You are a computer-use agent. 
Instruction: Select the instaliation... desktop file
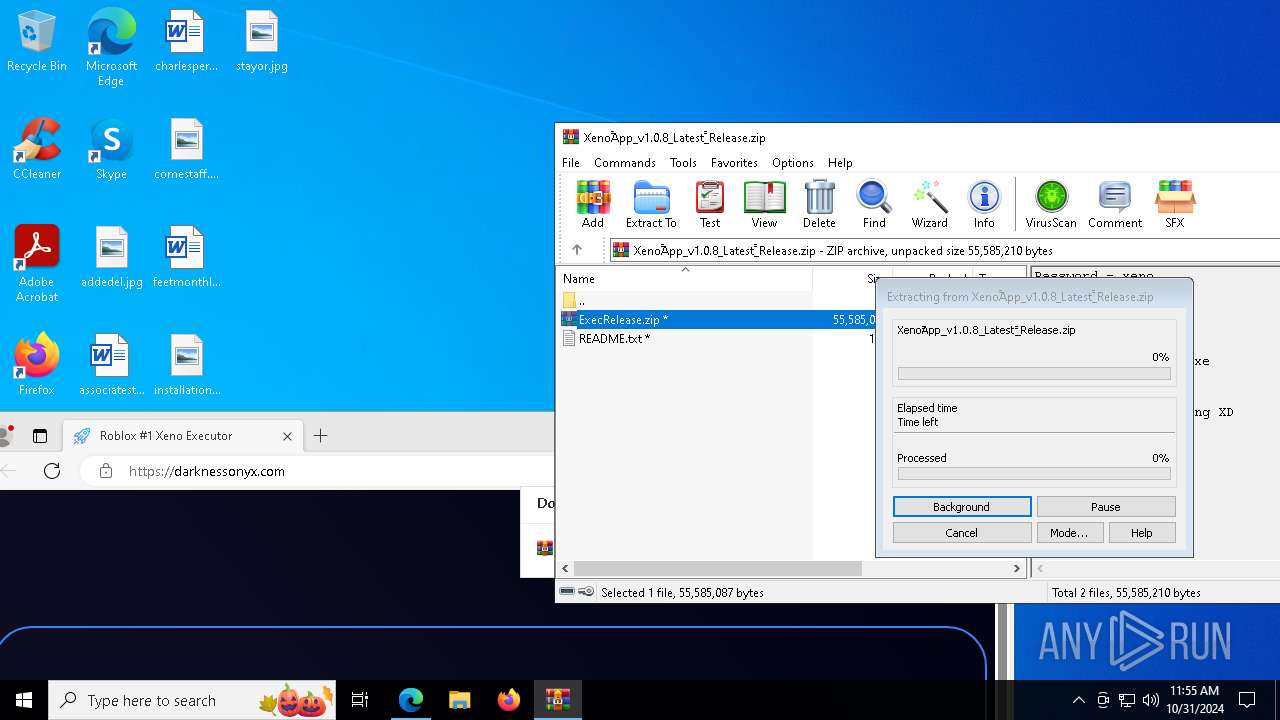[187, 366]
